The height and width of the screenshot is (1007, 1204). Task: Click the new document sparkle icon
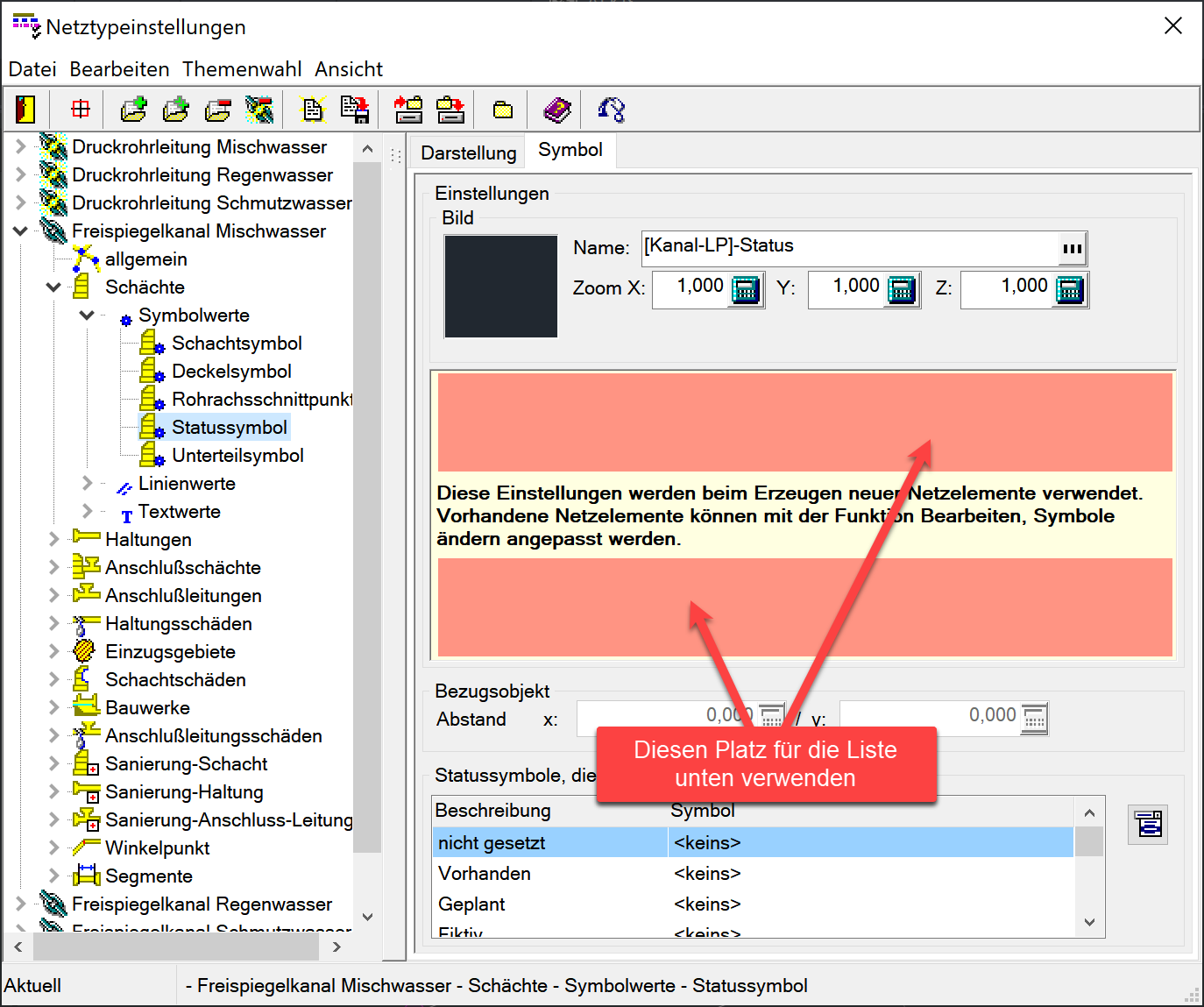click(x=313, y=110)
